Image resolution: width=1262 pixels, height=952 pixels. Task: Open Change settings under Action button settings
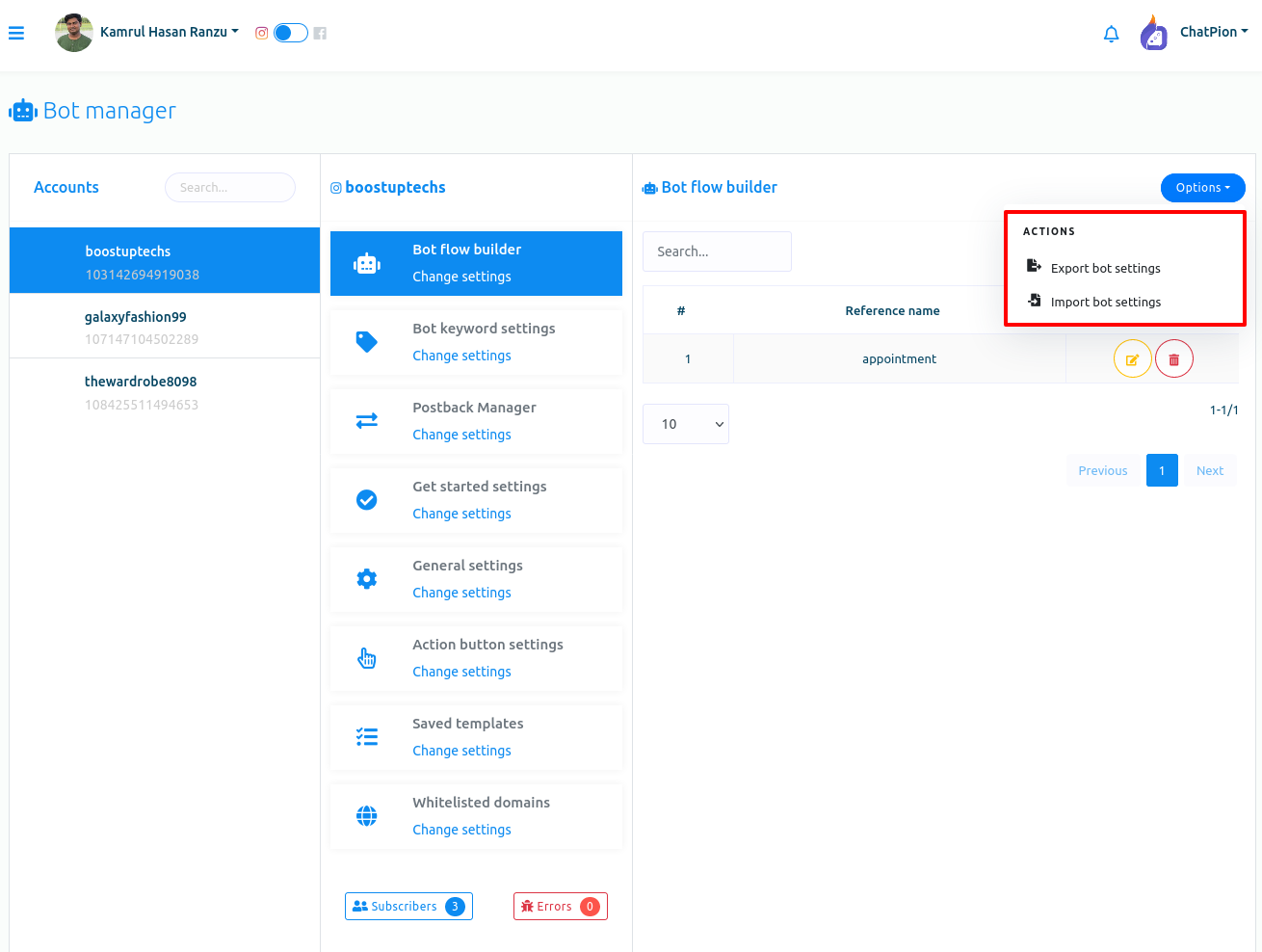461,672
